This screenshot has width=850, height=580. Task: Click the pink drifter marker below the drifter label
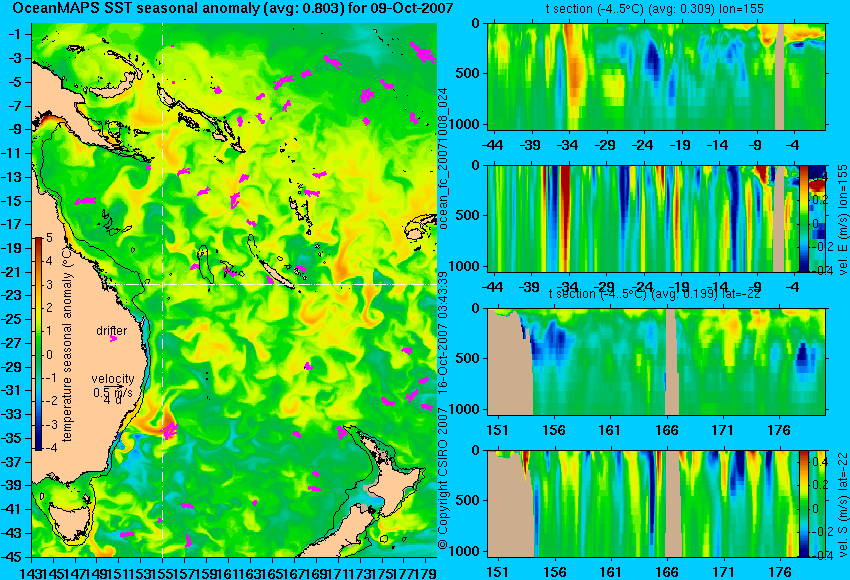[113, 339]
